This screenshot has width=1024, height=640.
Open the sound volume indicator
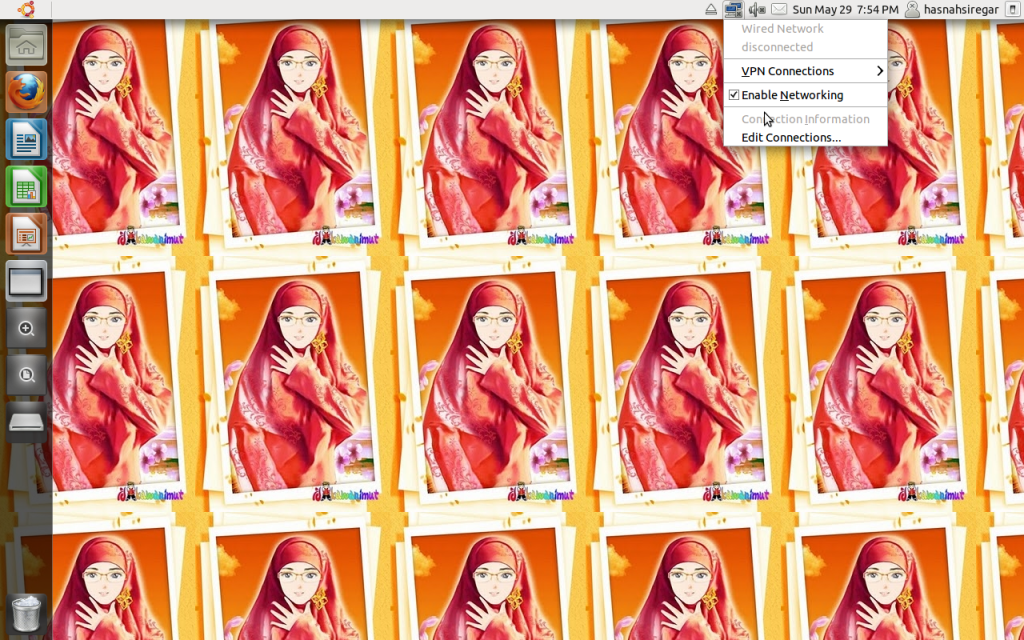[x=757, y=9]
